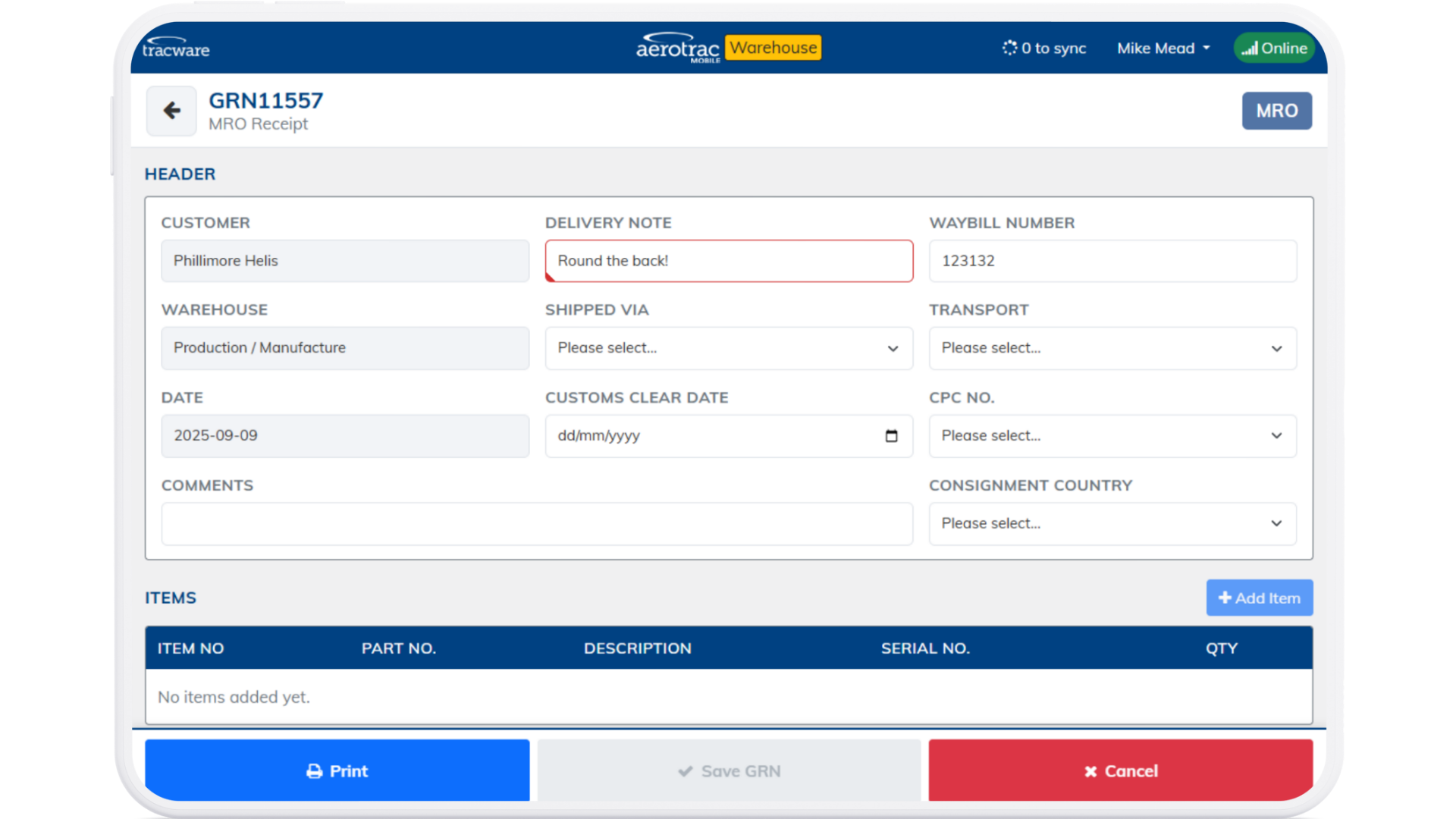Viewport: 1456px width, 819px height.
Task: Click the Print button
Action: tap(337, 770)
